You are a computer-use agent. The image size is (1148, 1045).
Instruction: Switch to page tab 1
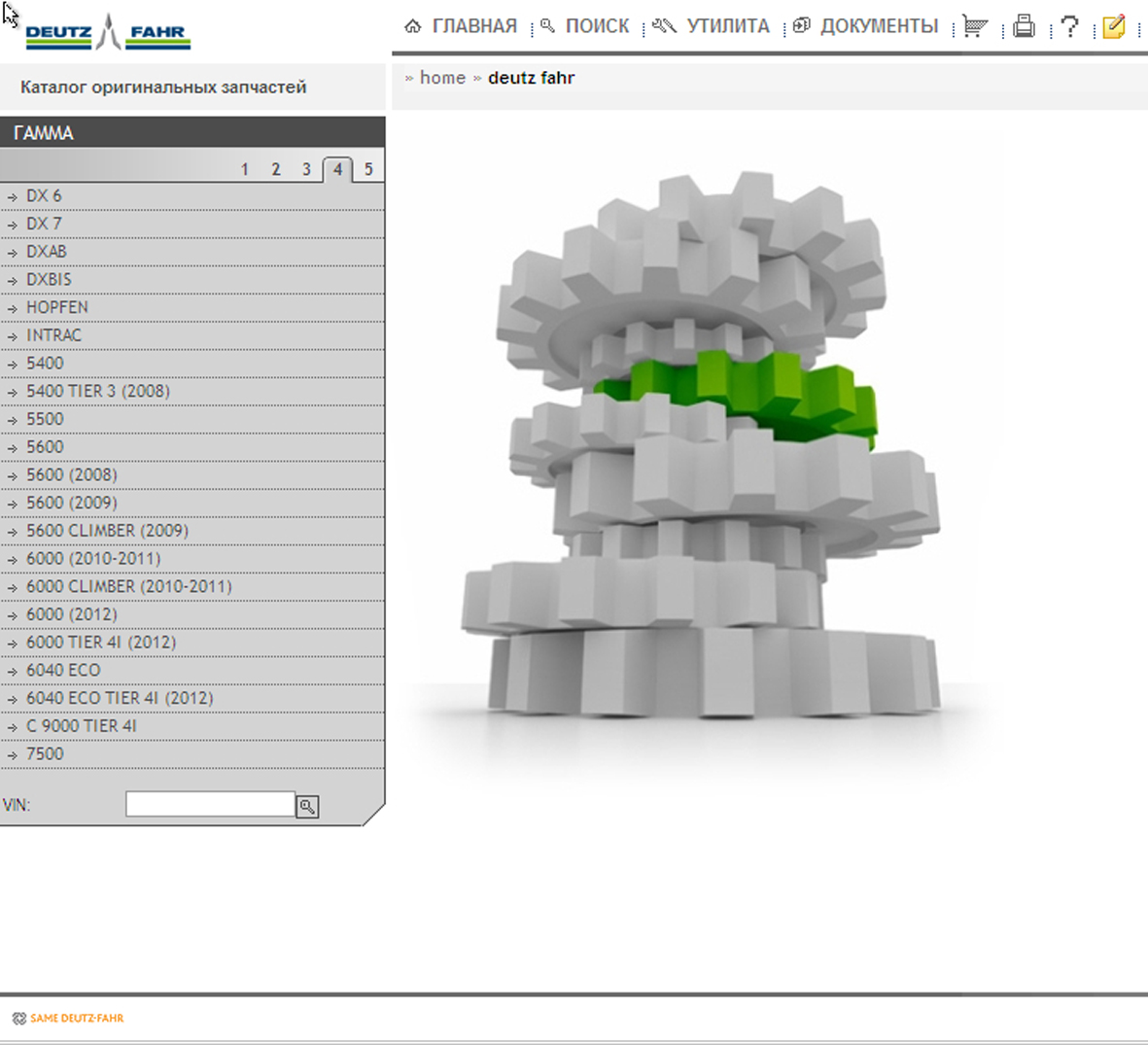tap(245, 170)
